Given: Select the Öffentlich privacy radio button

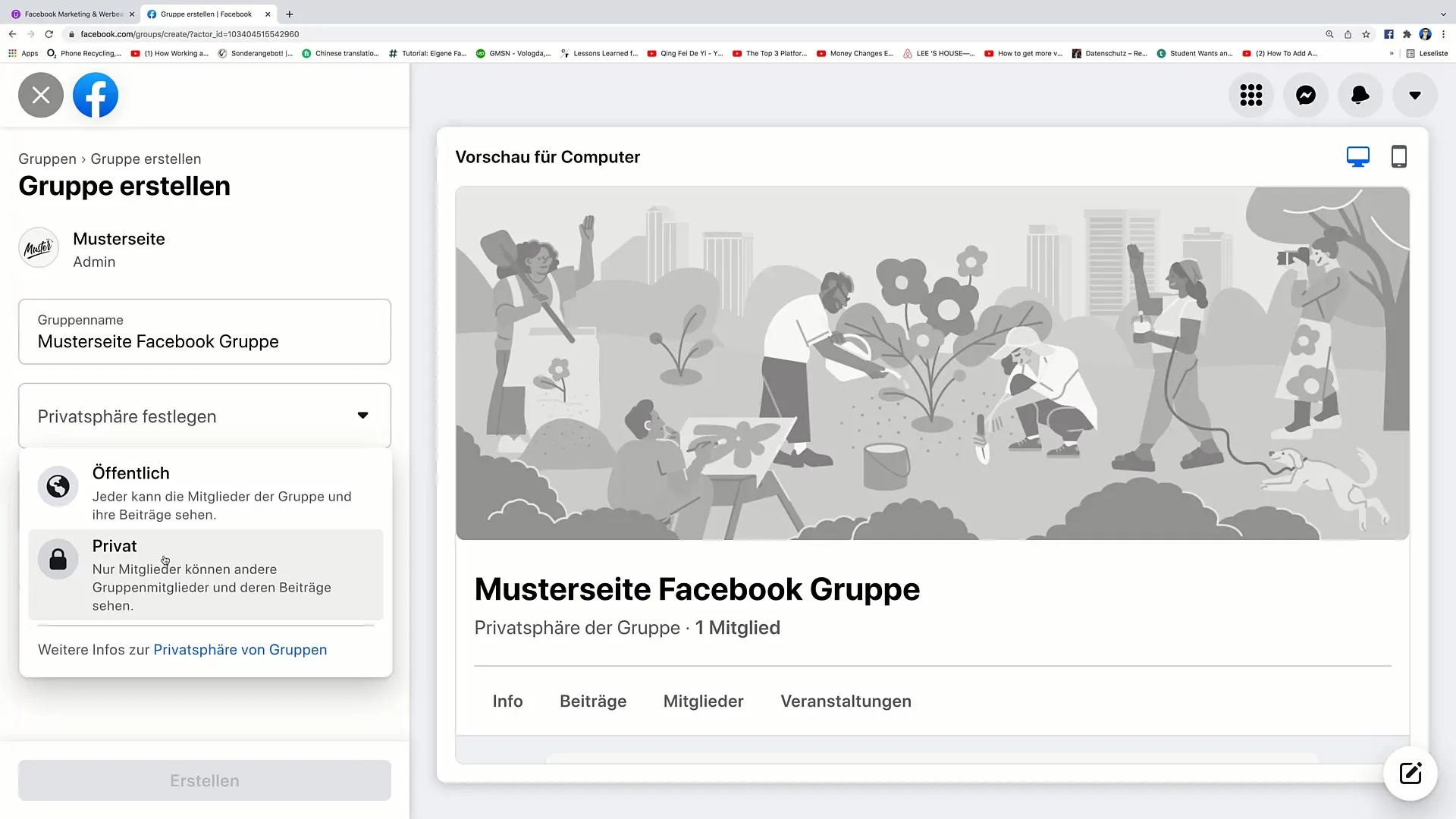Looking at the screenshot, I should point(58,486).
